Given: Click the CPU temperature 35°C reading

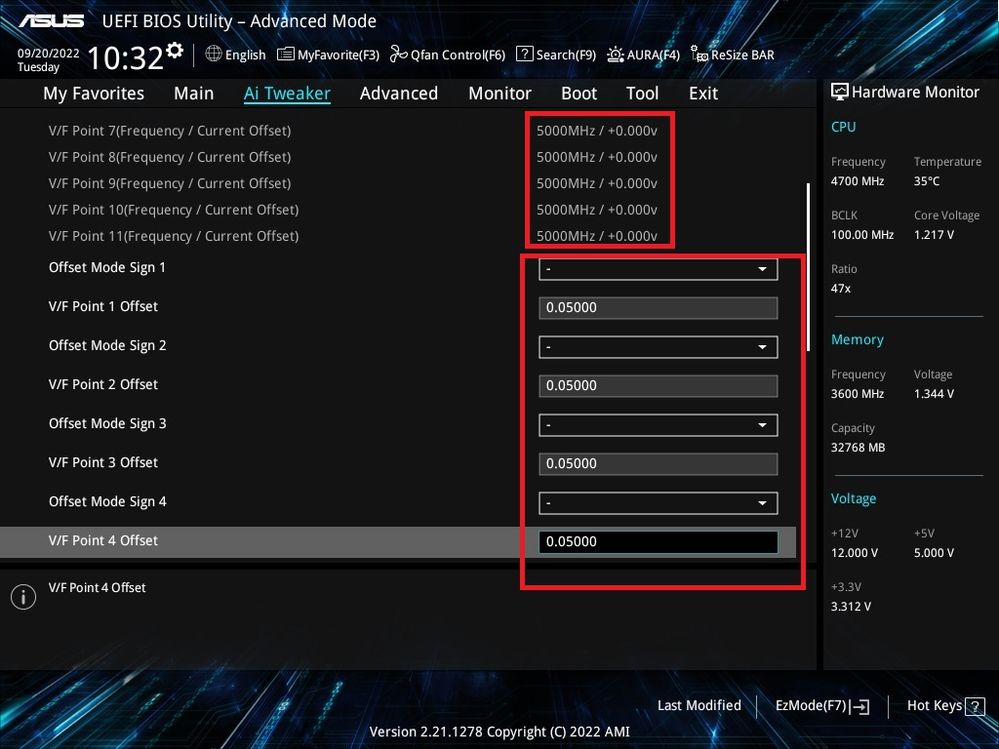Looking at the screenshot, I should click(926, 182).
